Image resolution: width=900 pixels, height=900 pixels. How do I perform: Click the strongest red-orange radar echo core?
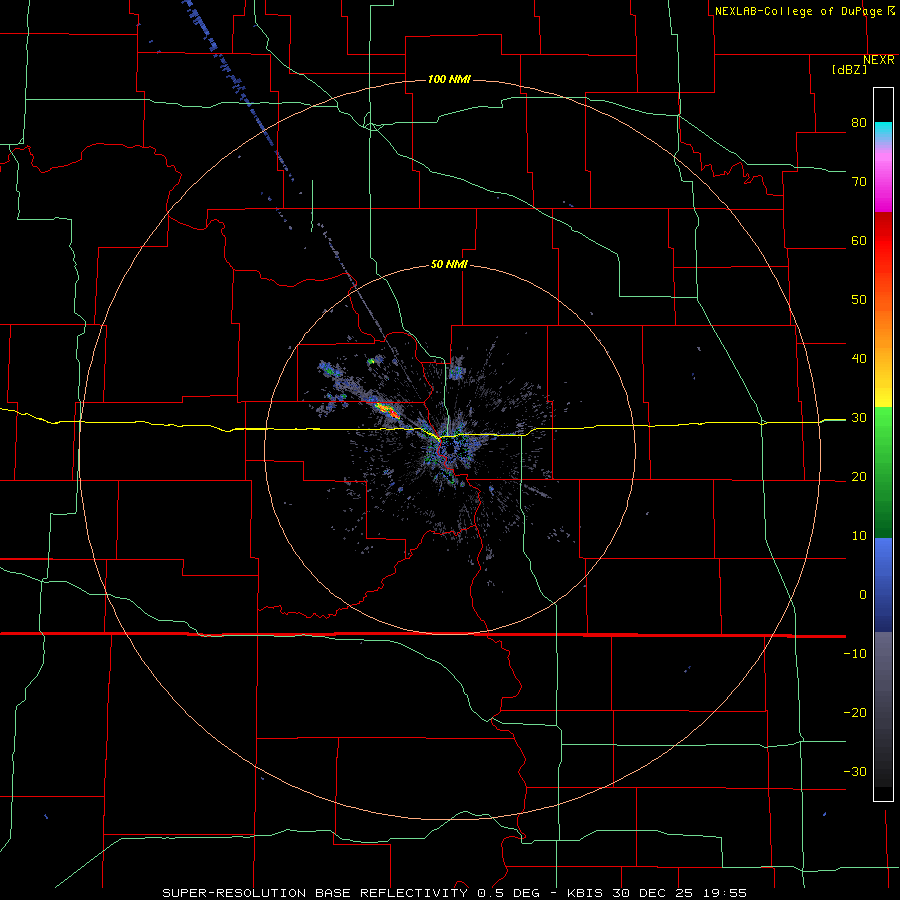[389, 411]
